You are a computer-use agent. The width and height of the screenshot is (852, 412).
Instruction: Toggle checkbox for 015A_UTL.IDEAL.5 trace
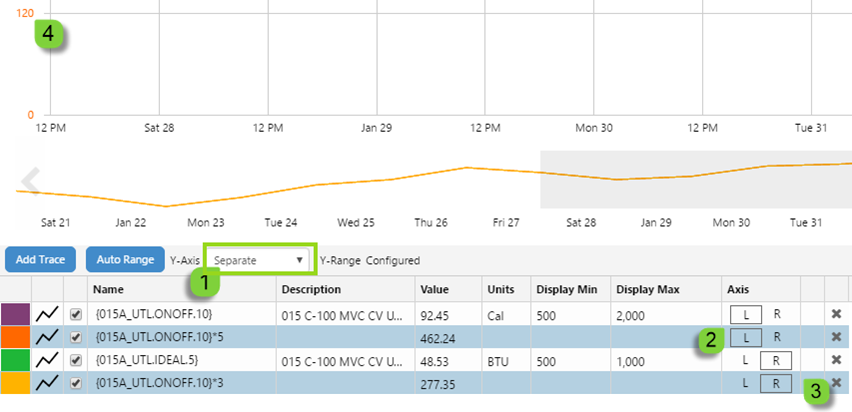coord(75,360)
